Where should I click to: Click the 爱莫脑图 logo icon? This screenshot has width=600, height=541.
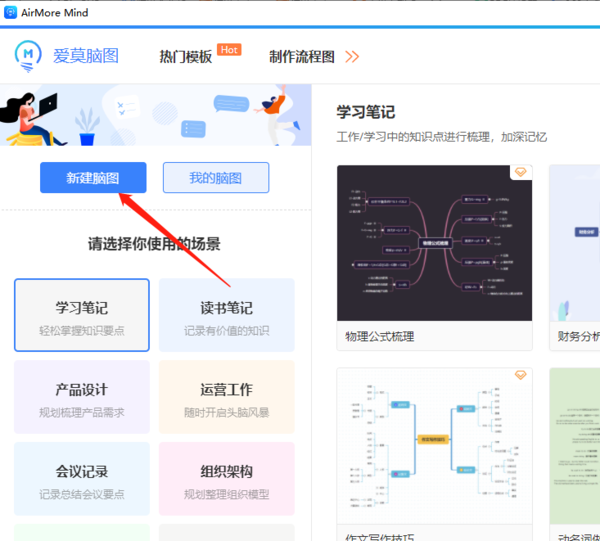[x=29, y=56]
